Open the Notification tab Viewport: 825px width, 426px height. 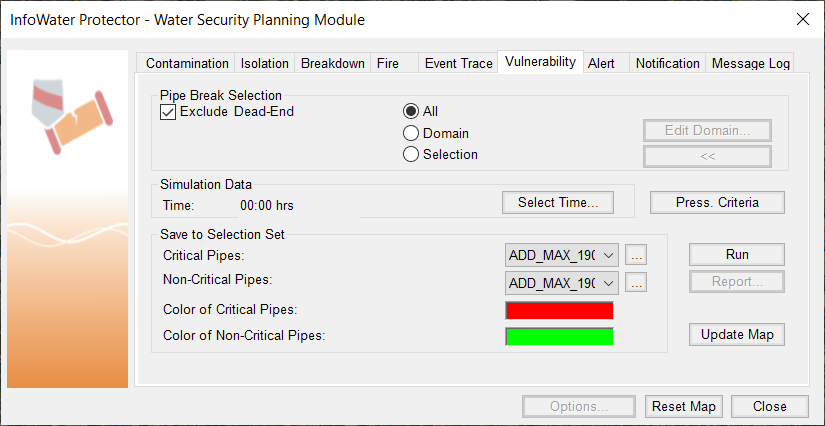667,64
